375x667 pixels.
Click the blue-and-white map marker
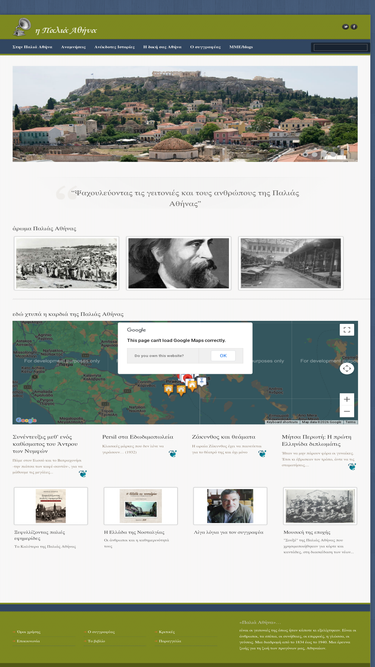(202, 381)
